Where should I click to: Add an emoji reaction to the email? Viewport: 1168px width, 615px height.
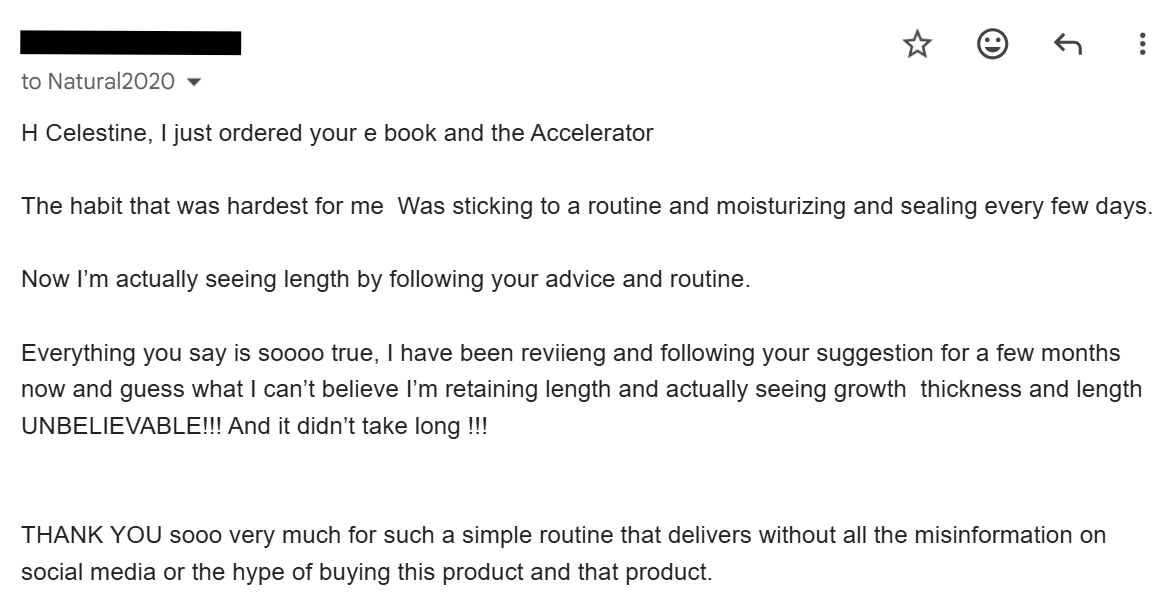coord(992,44)
